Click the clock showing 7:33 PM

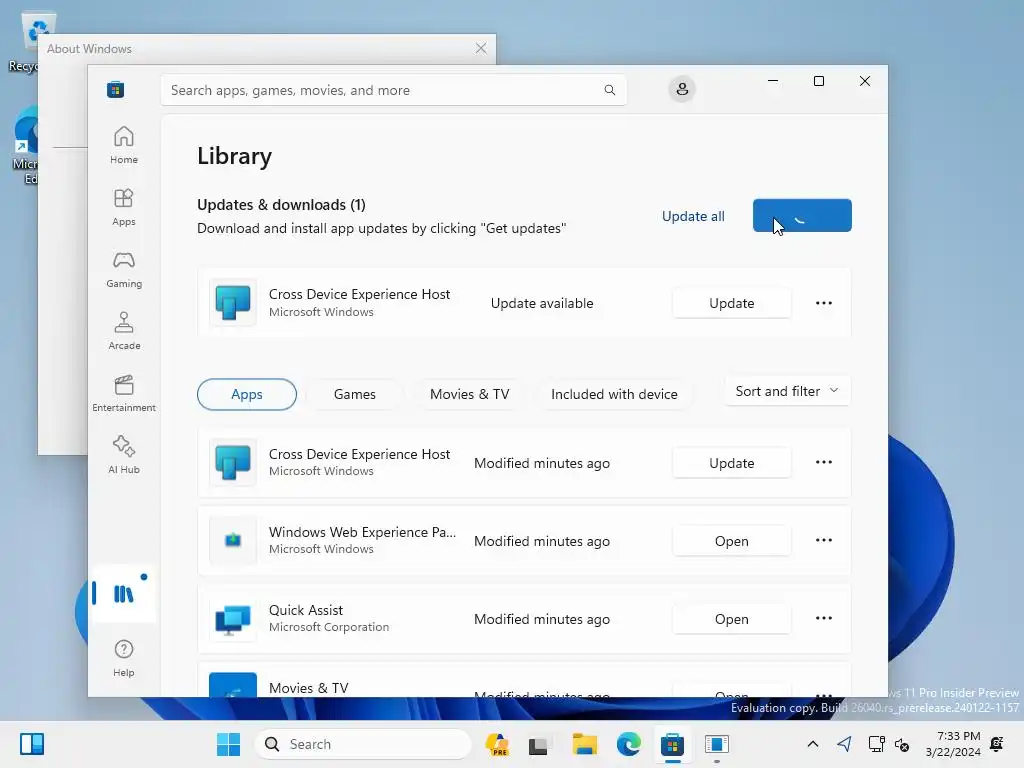953,744
